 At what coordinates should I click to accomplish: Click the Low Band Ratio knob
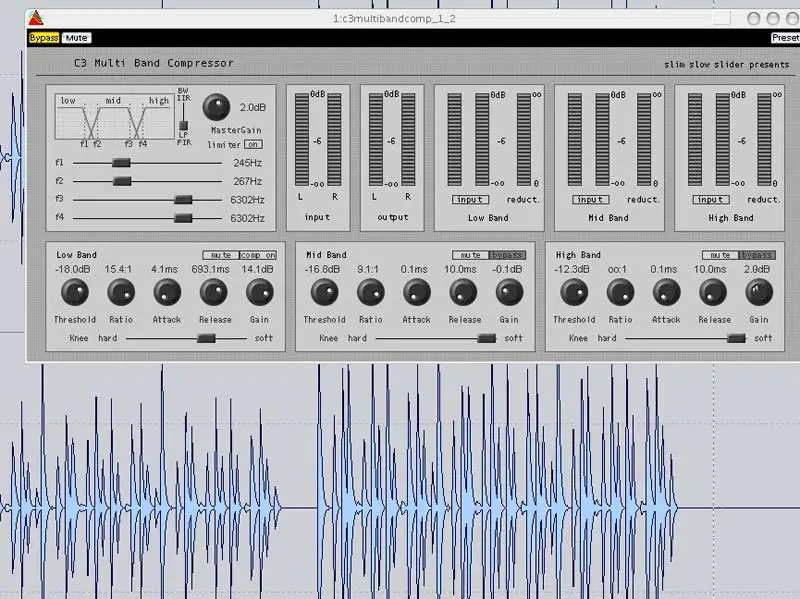coord(121,292)
